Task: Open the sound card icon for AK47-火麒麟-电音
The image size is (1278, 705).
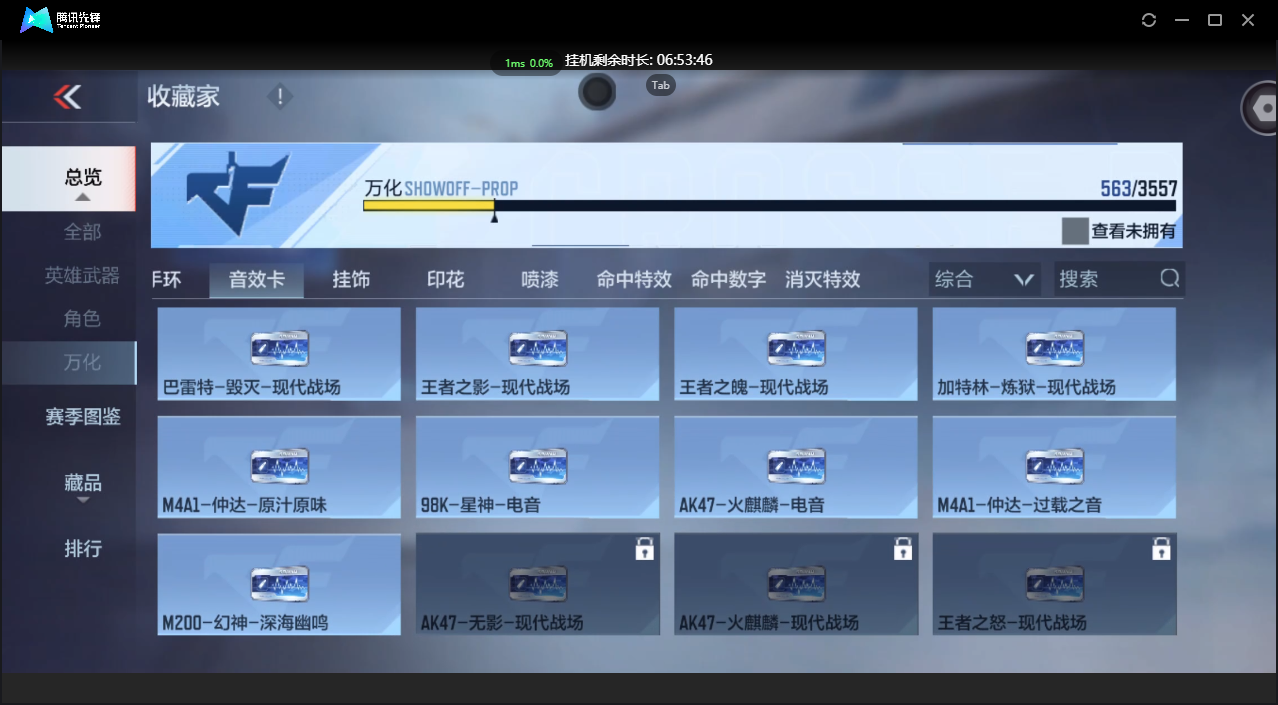Action: pyautogui.click(x=796, y=466)
